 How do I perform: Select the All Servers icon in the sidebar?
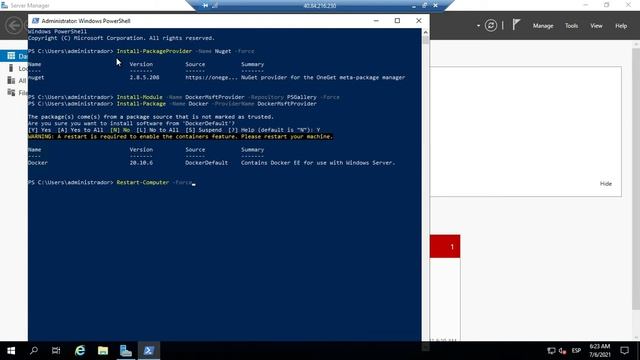click(x=11, y=80)
